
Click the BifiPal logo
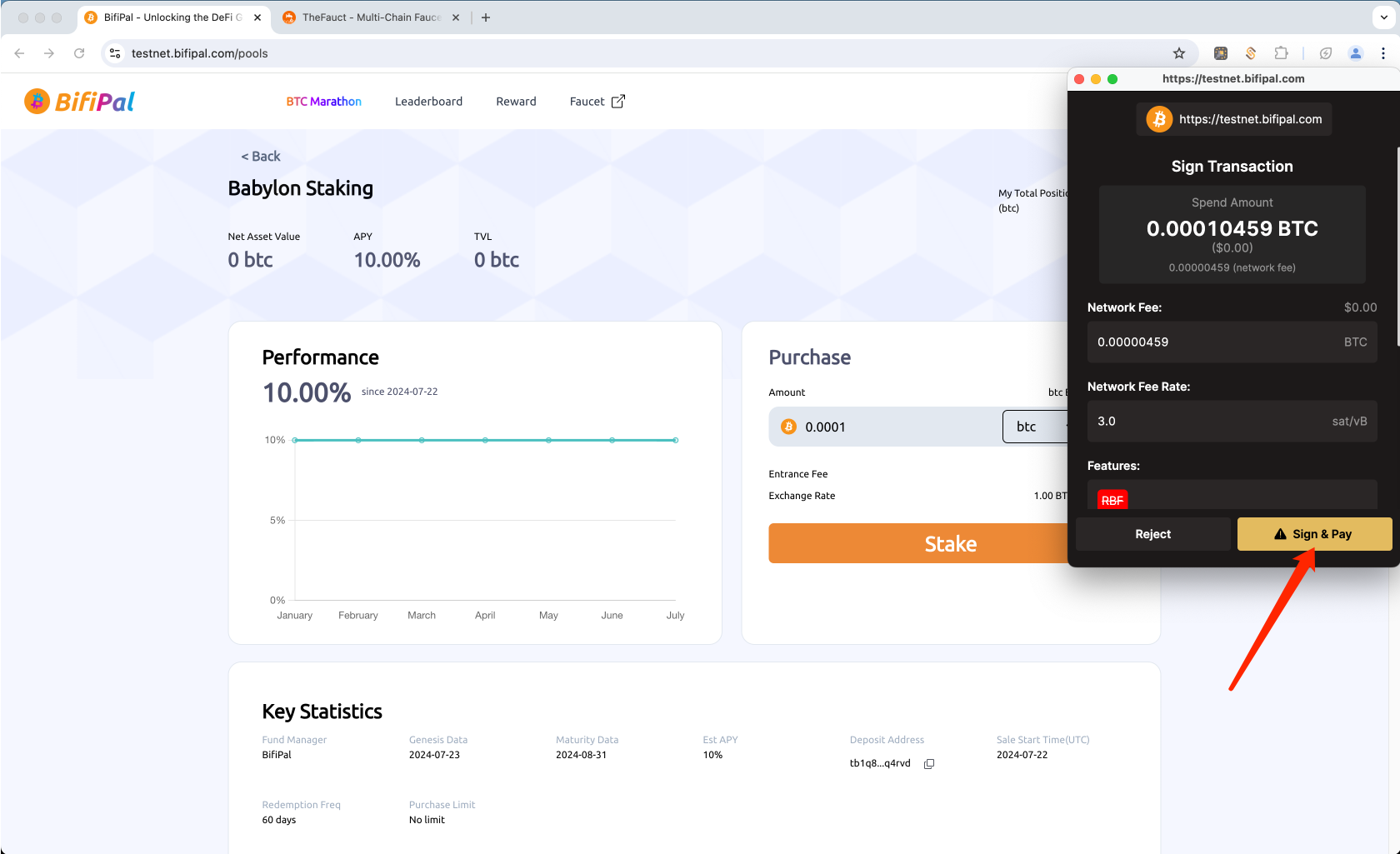(x=80, y=102)
